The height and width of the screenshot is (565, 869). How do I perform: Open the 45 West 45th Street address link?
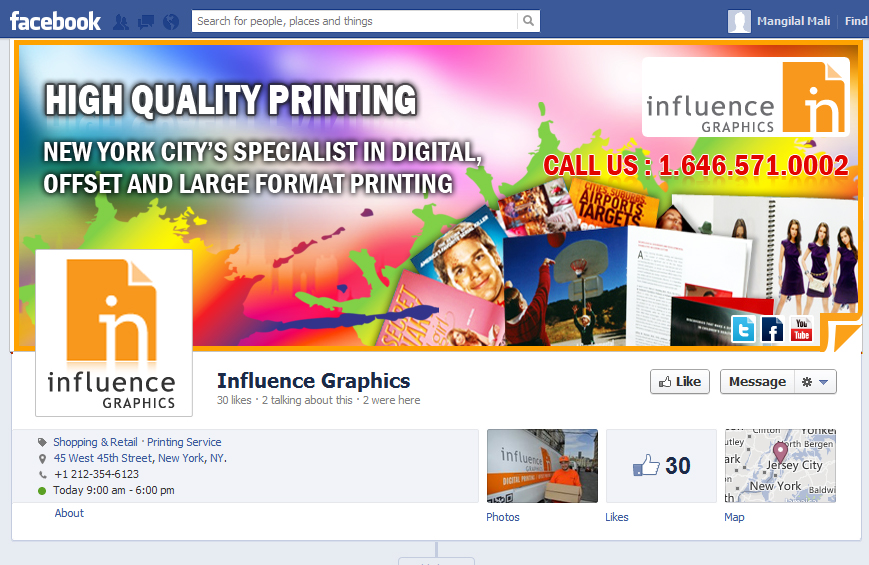(140, 459)
